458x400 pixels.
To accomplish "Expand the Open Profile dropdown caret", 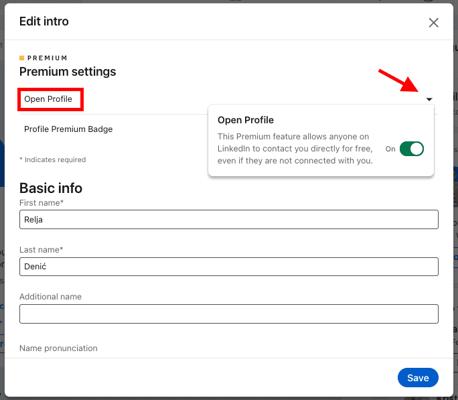I will [x=429, y=99].
